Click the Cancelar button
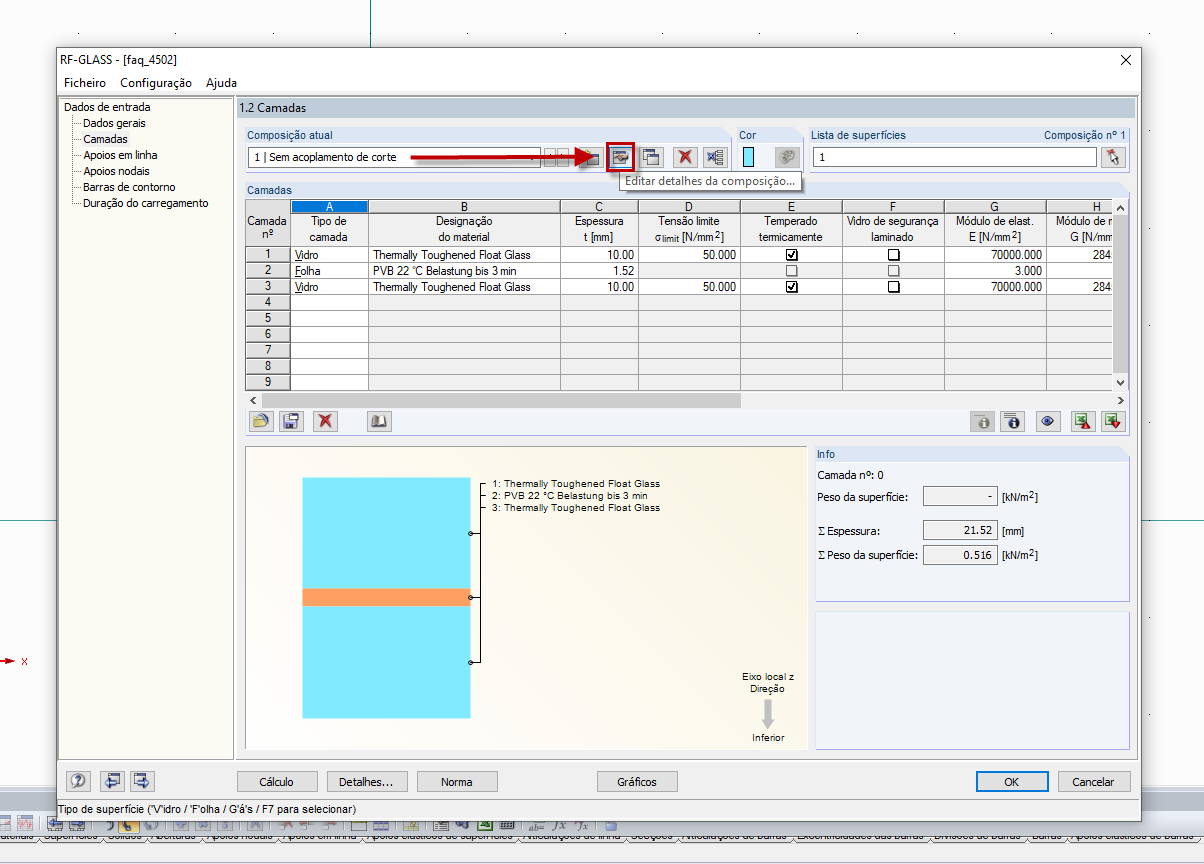The width and height of the screenshot is (1204, 864). [1094, 781]
